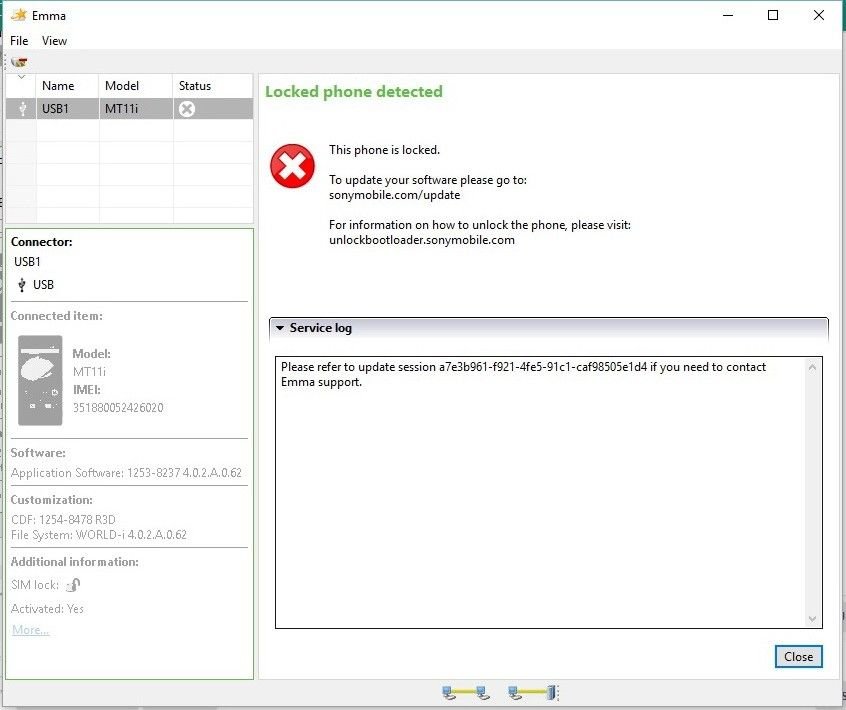Click the Model column header
This screenshot has height=710, width=846.
click(x=135, y=86)
